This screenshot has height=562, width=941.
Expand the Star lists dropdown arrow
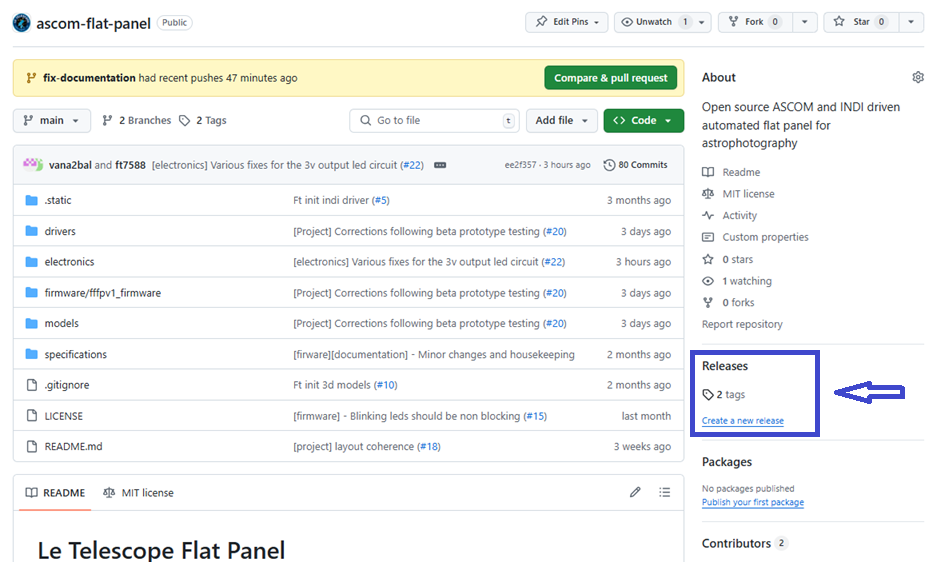click(910, 22)
